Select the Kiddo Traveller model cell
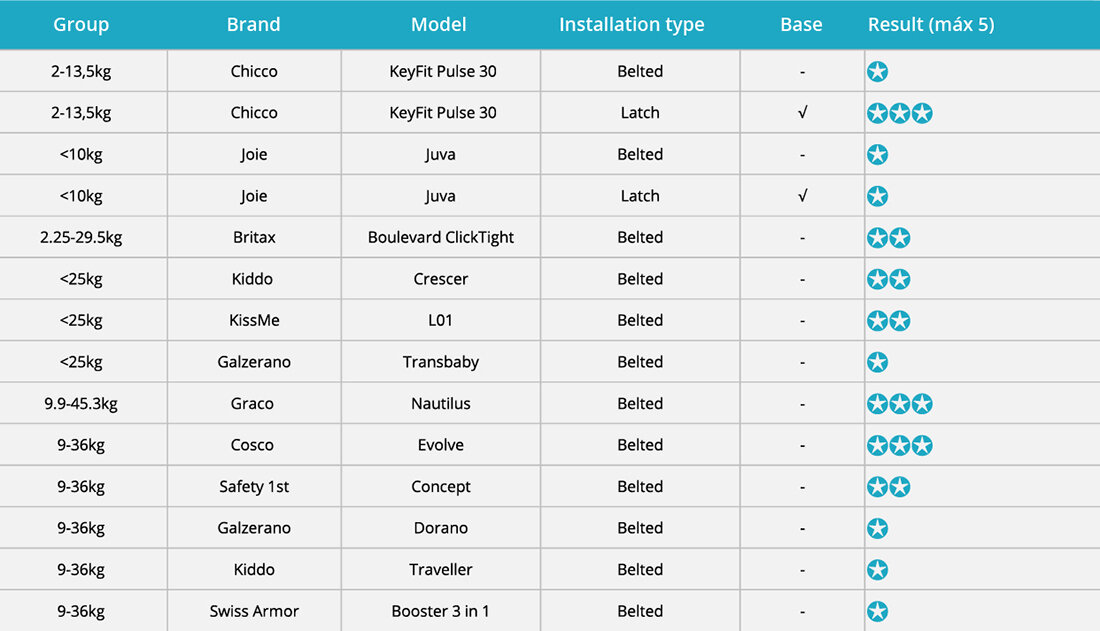Image resolution: width=1100 pixels, height=631 pixels. tap(441, 569)
